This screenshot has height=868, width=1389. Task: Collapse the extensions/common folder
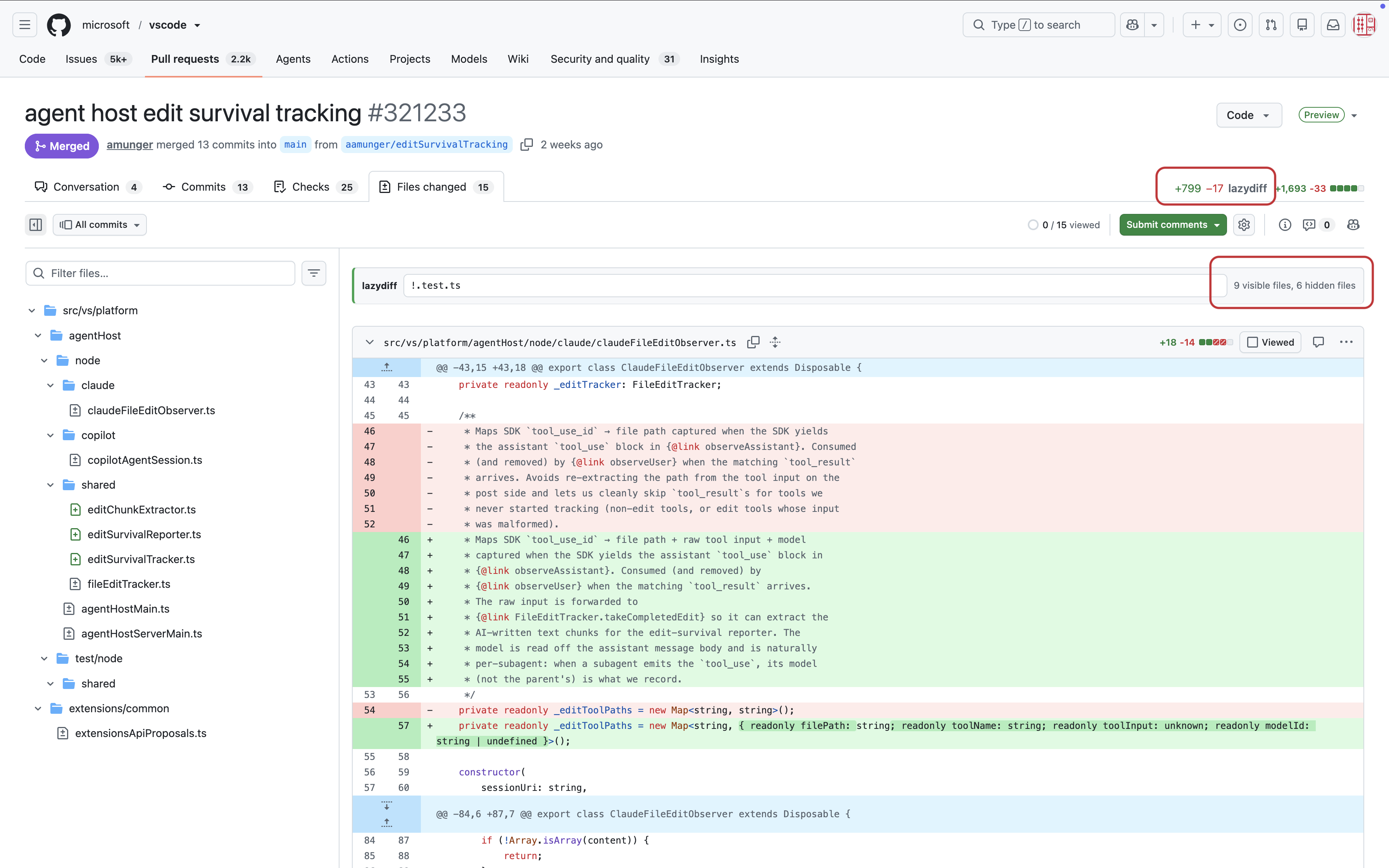(x=38, y=708)
